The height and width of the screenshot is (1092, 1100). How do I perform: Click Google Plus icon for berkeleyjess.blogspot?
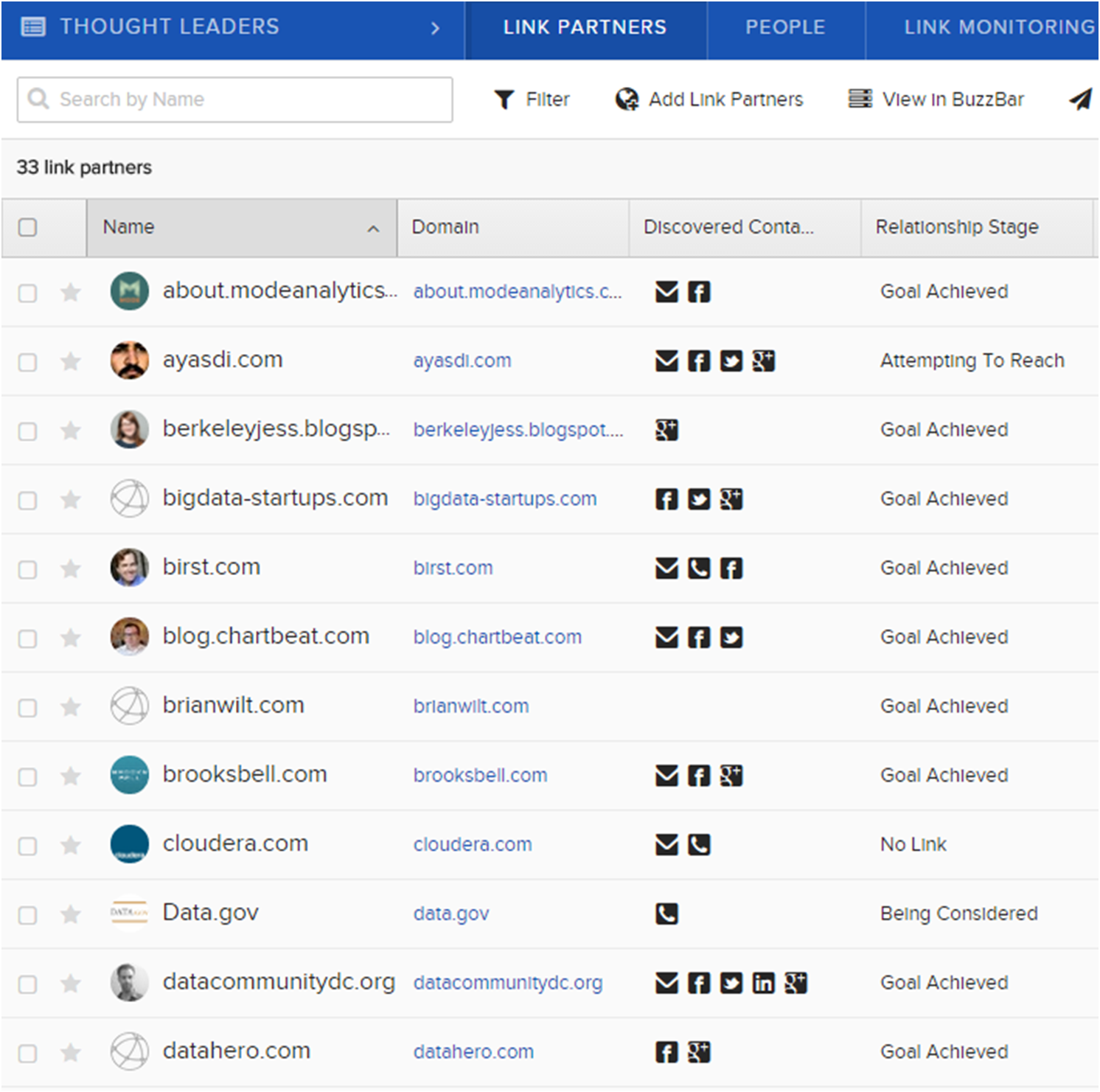point(666,430)
